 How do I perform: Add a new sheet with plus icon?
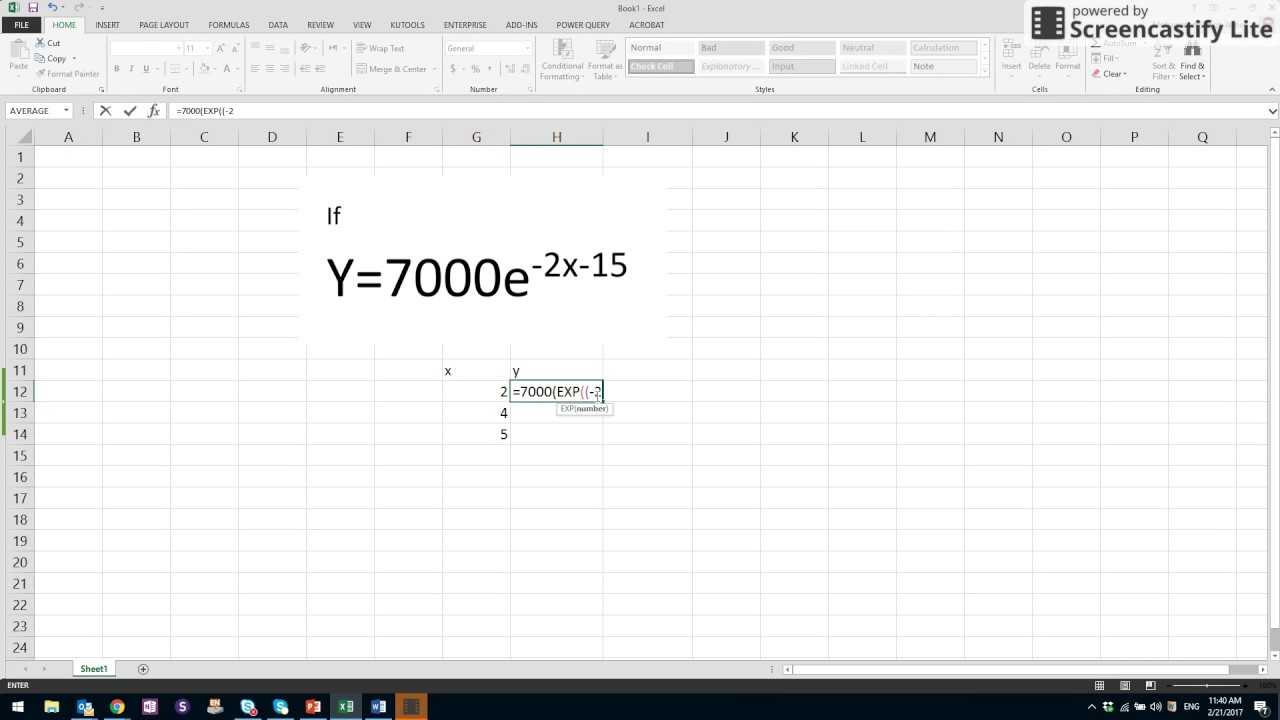[x=143, y=669]
